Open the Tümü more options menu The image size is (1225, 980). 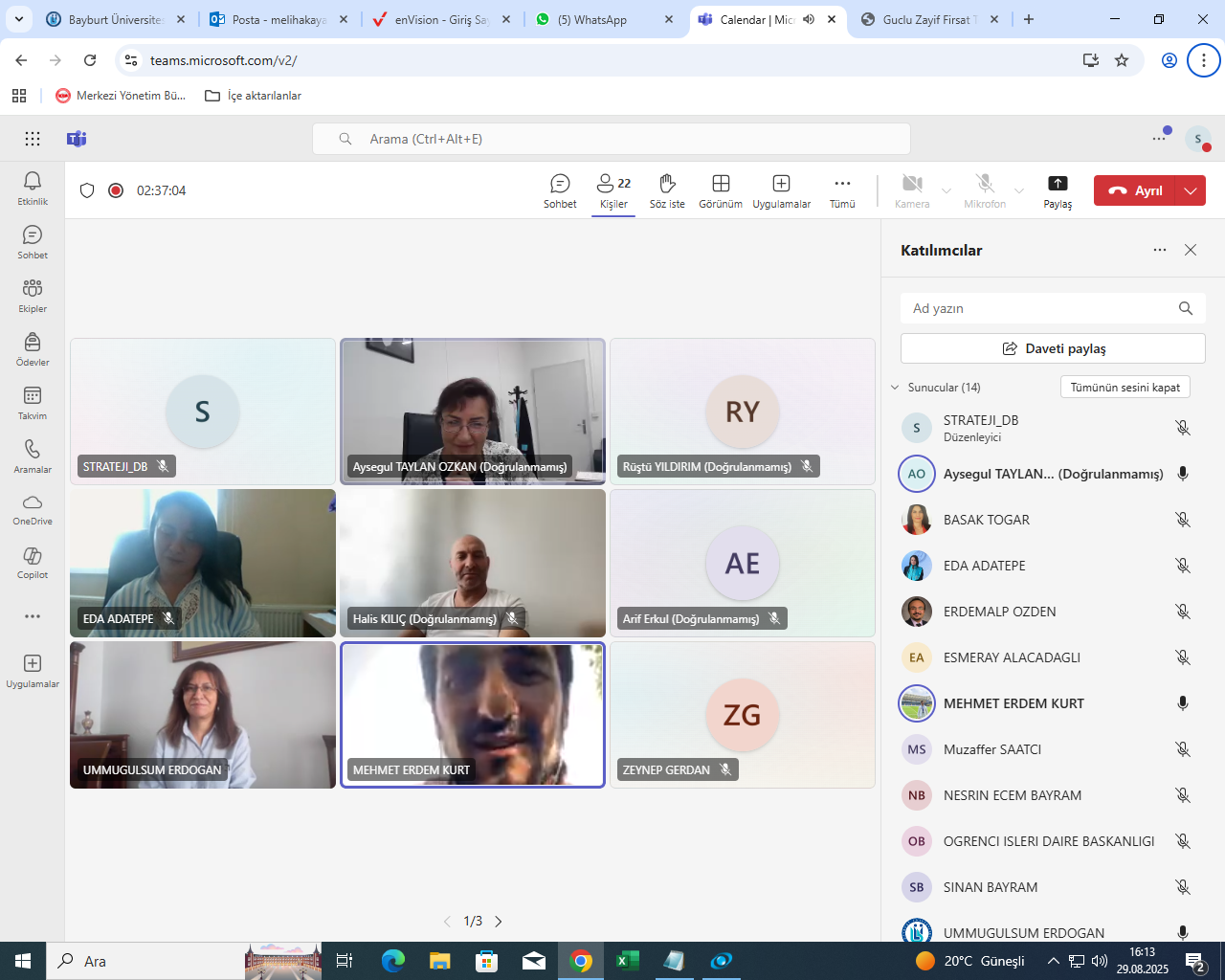842,190
